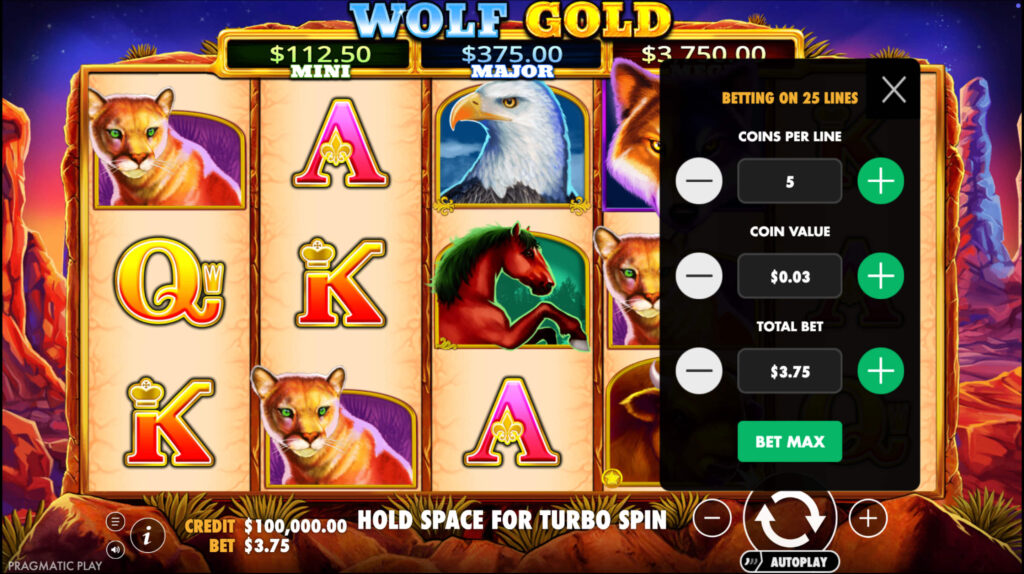Click the MINI jackpot display

[x=319, y=59]
